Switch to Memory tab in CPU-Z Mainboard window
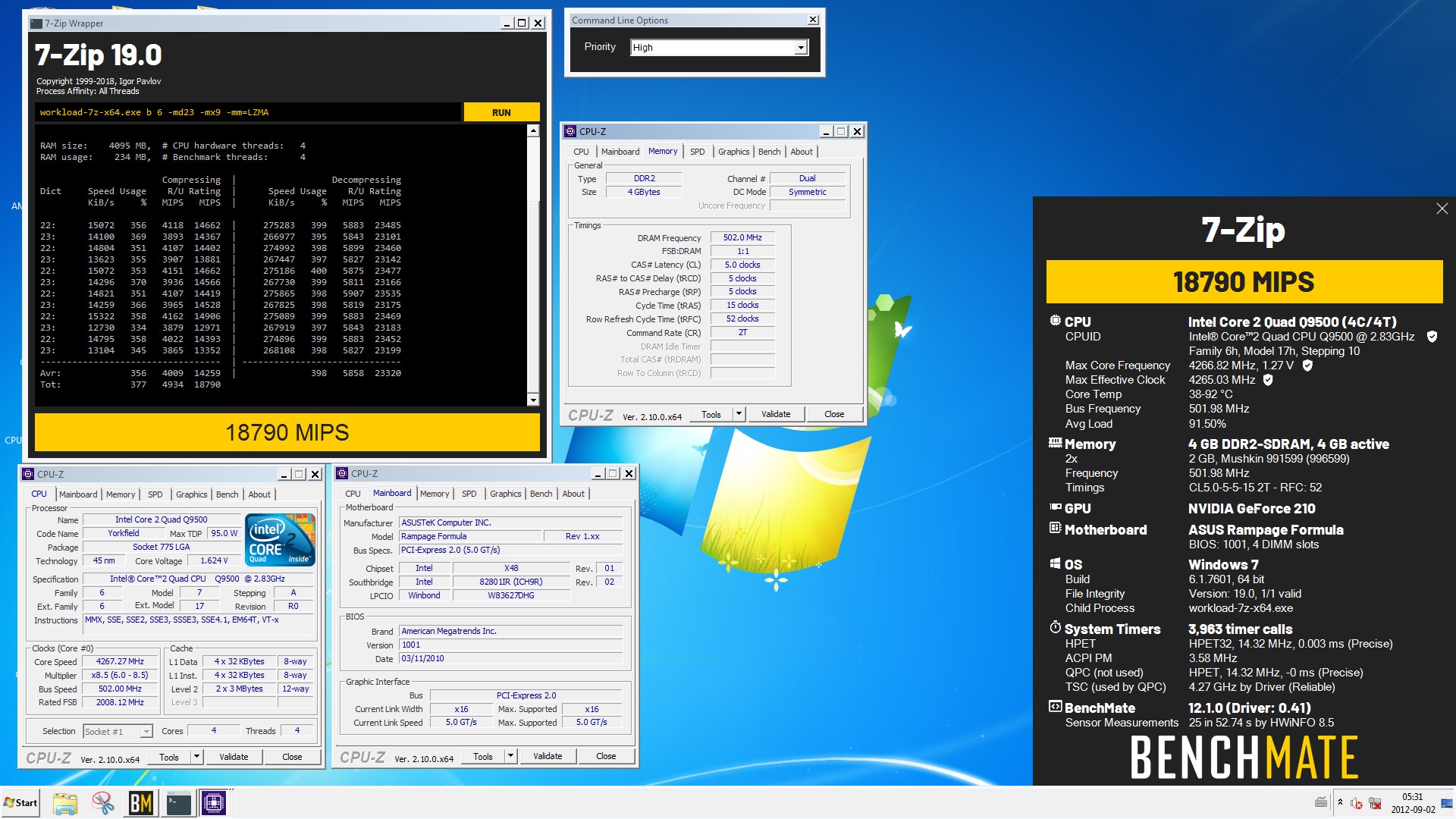 point(435,494)
